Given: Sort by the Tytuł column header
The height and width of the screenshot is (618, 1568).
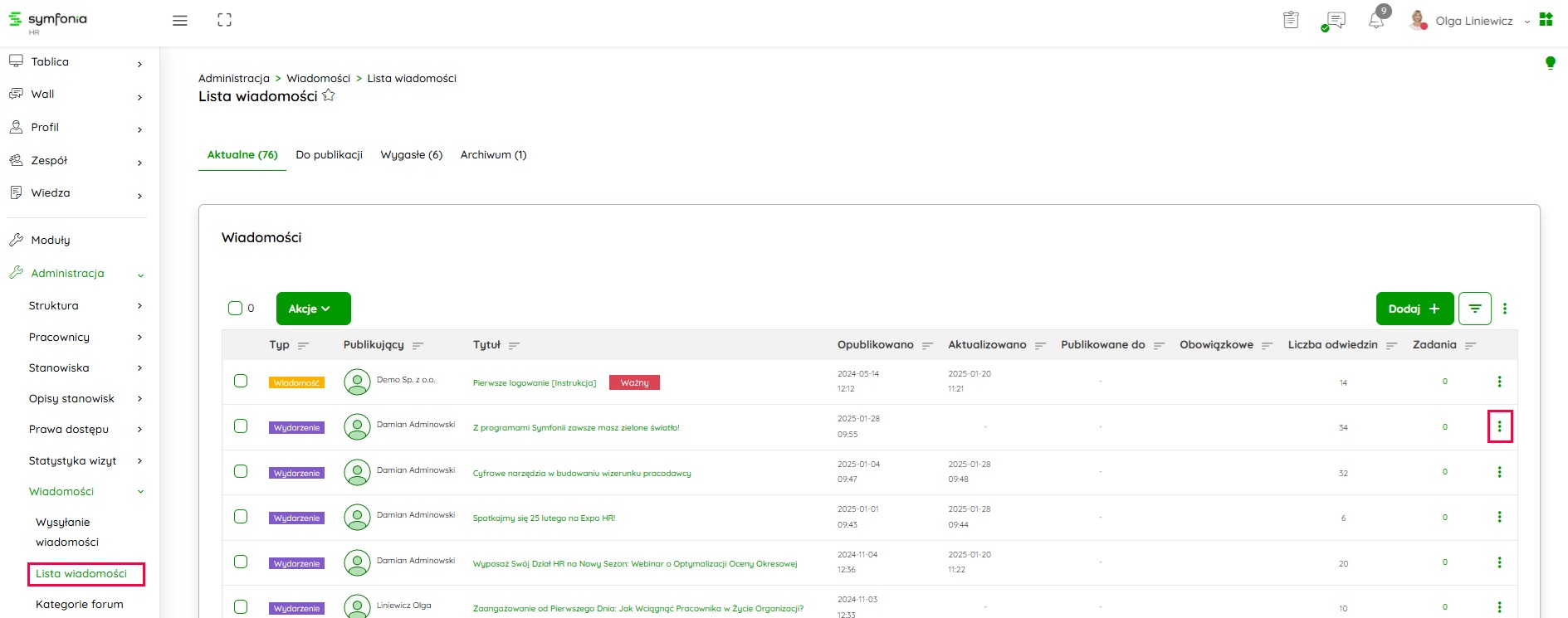Looking at the screenshot, I should click(x=487, y=345).
